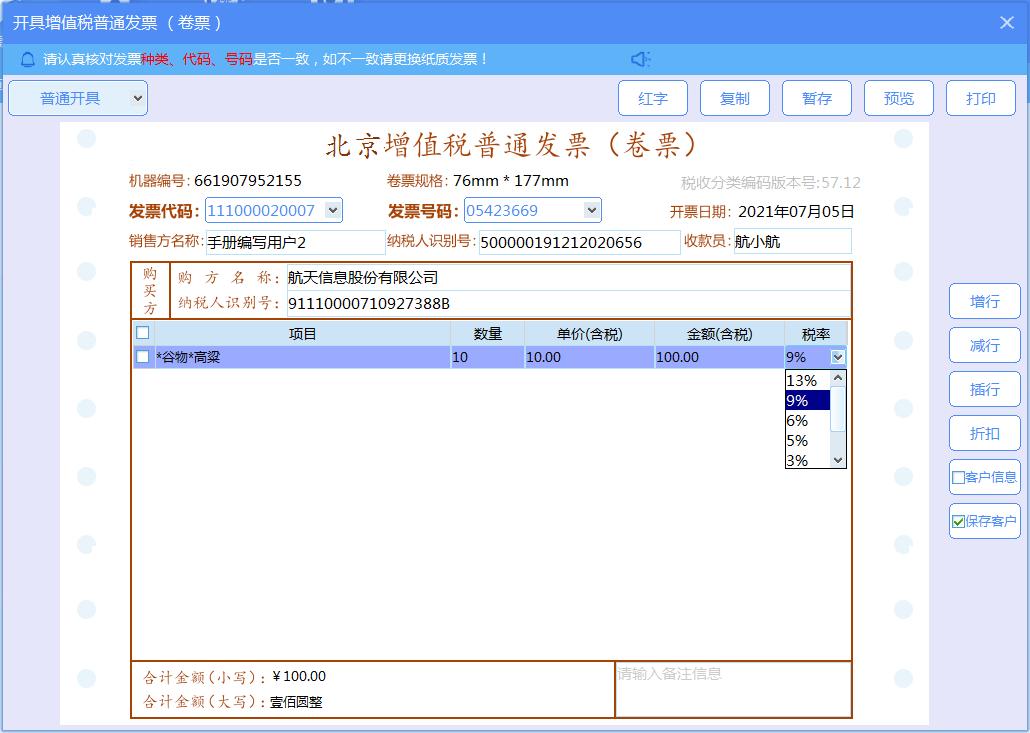This screenshot has height=733, width=1030.
Task: Click the 红字 button
Action: click(x=653, y=98)
